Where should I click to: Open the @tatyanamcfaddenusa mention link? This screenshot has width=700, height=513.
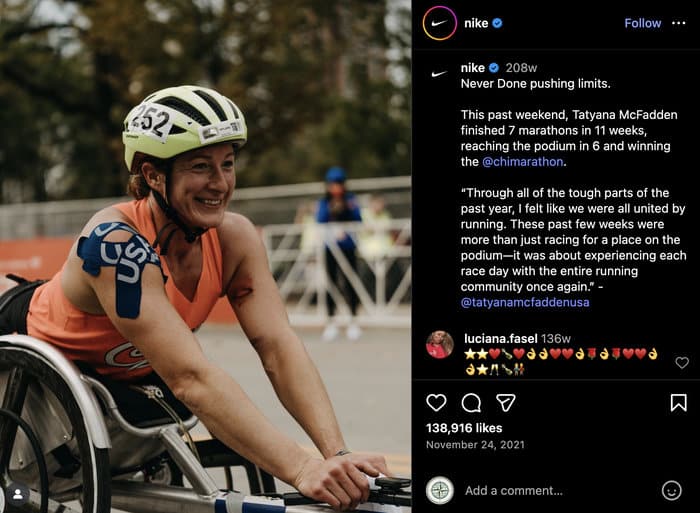coord(525,301)
